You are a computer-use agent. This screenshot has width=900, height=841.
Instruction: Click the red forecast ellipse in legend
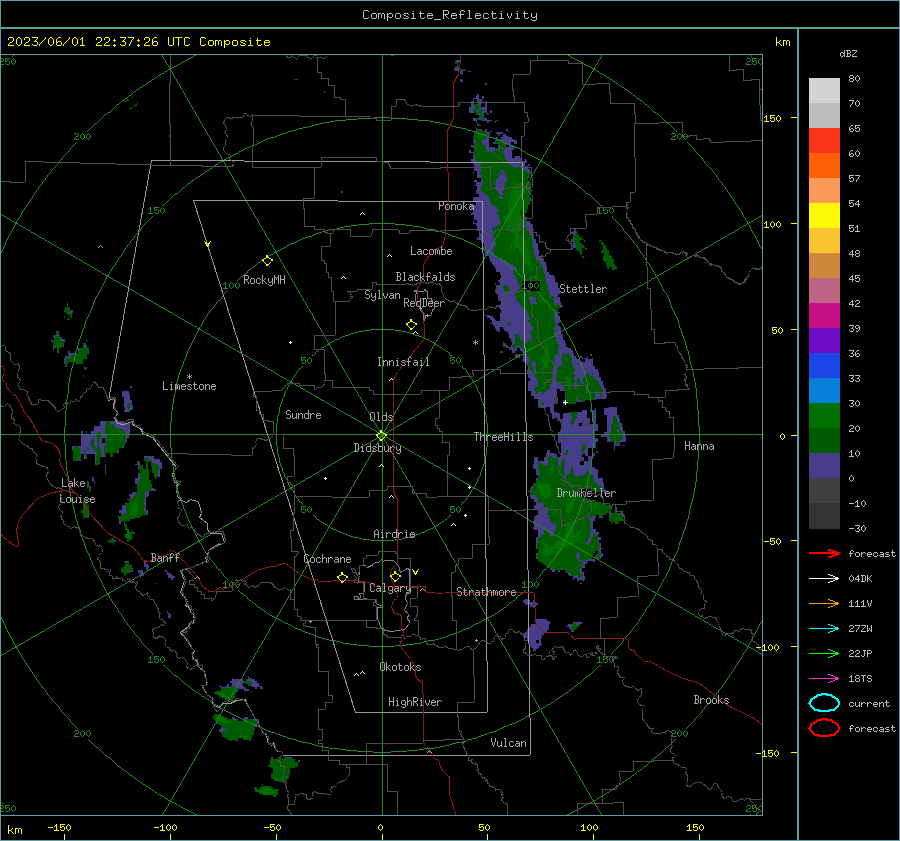click(x=824, y=728)
